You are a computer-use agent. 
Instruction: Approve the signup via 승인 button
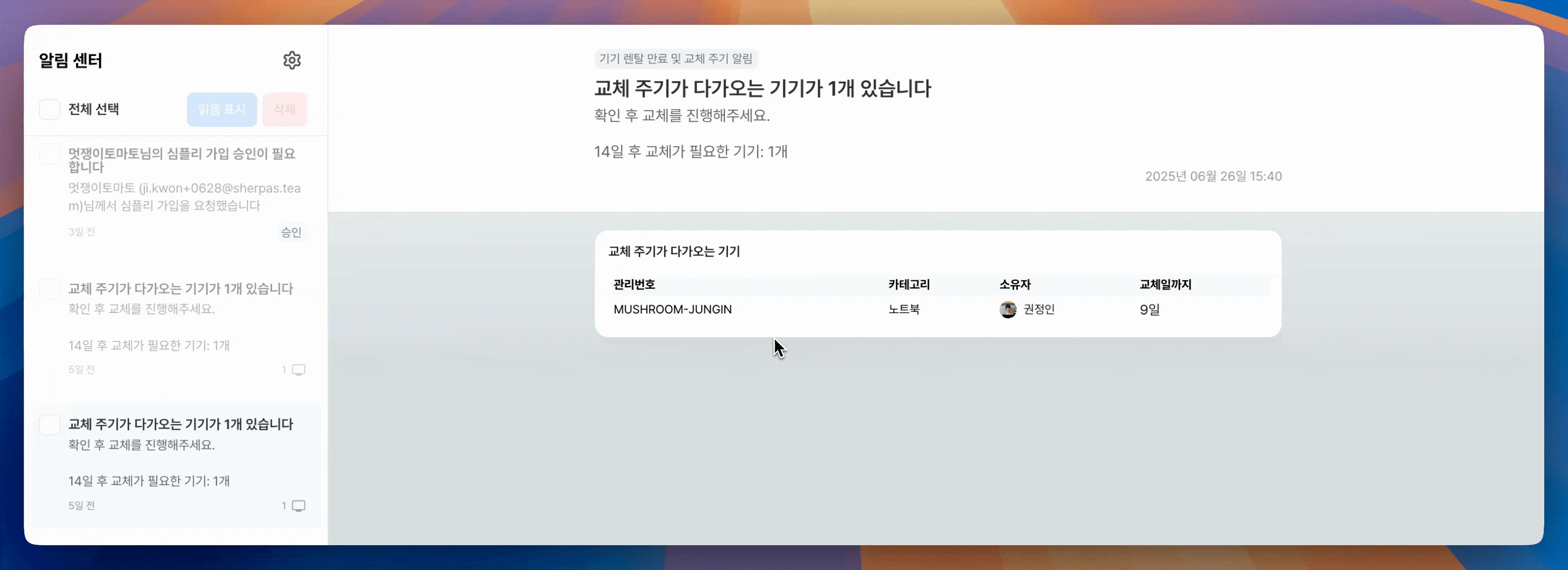291,232
